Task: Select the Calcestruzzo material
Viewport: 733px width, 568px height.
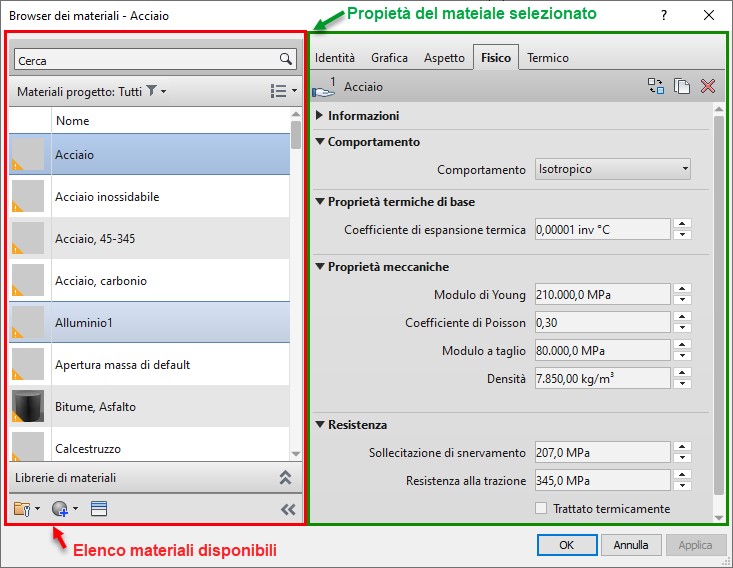Action: pyautogui.click(x=149, y=446)
